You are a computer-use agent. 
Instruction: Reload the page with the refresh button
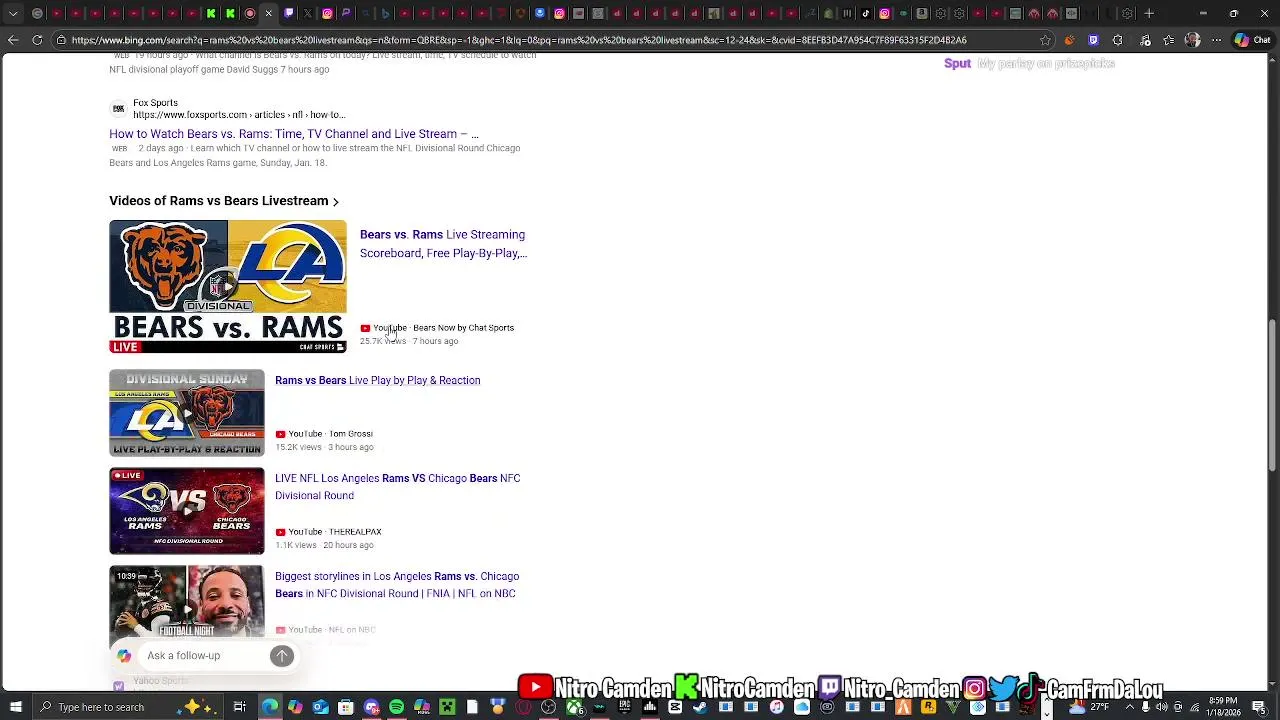37,40
